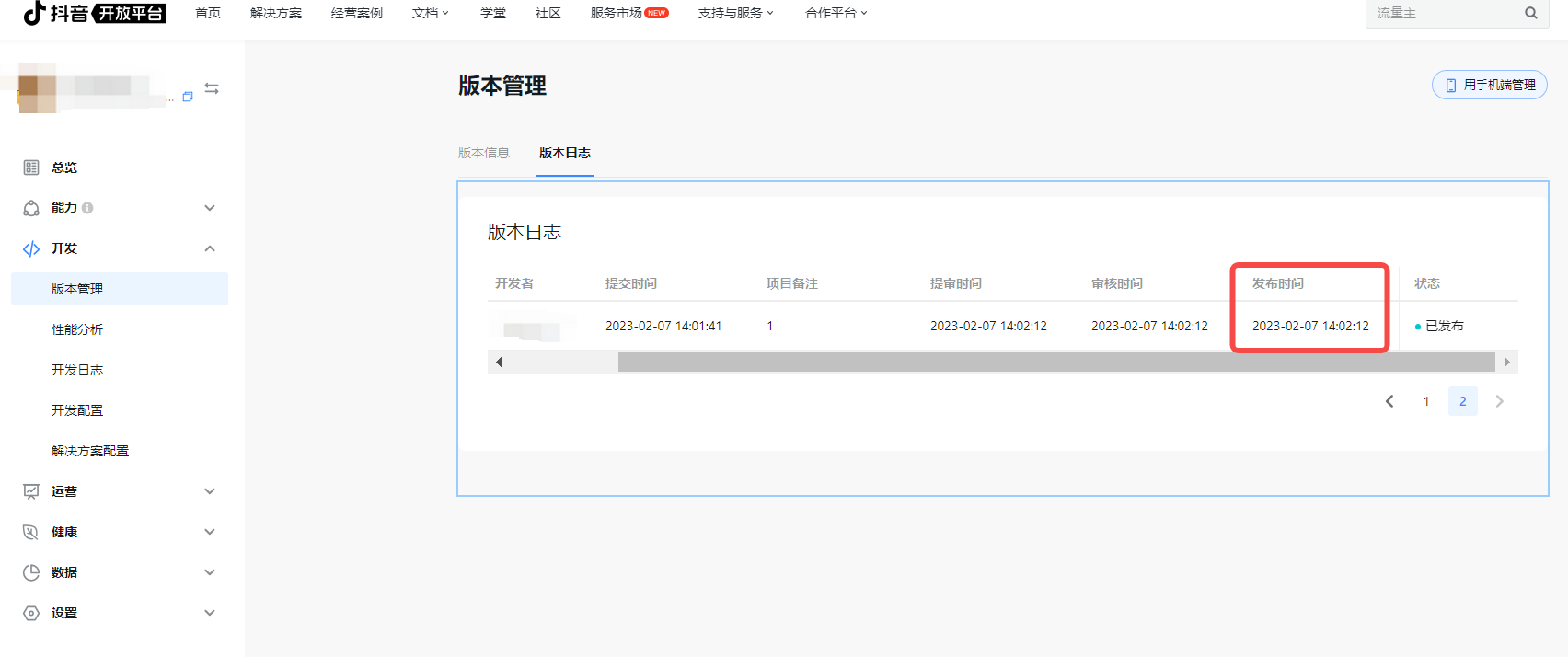This screenshot has height=657, width=1568.
Task: Click the 流量主 search input field
Action: [x=1443, y=13]
